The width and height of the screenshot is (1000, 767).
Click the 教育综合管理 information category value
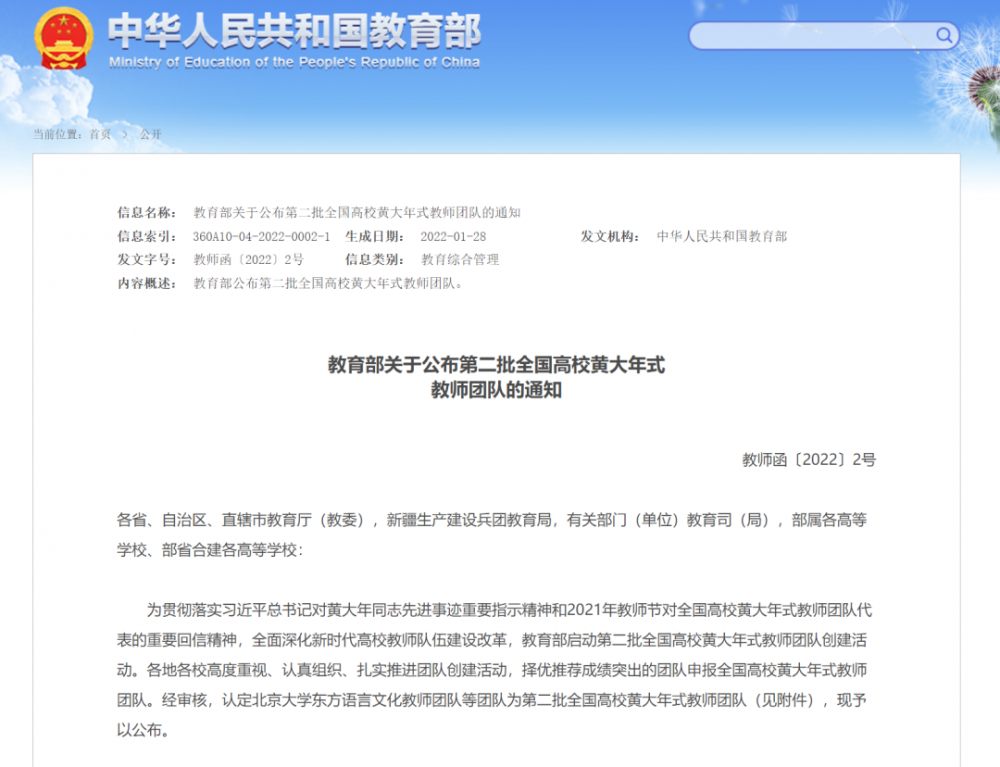coord(460,259)
